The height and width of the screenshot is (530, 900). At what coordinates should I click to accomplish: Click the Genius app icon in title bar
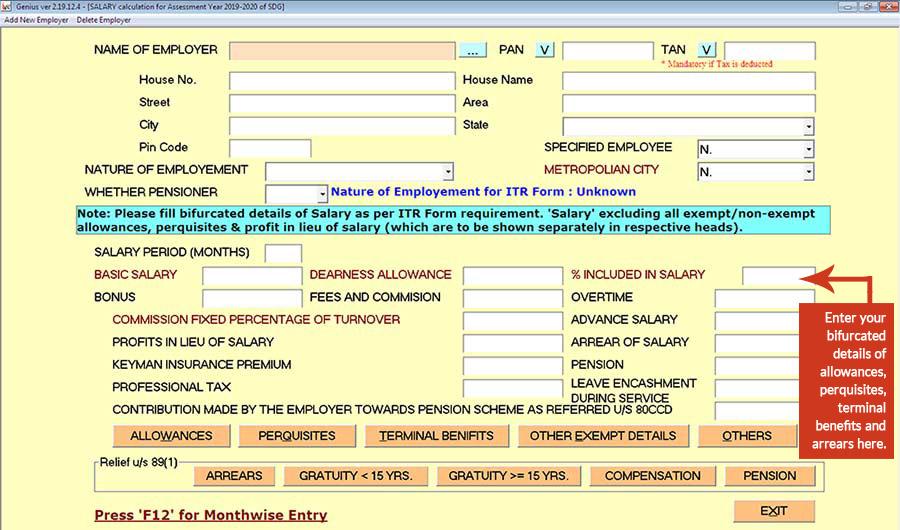tap(7, 6)
